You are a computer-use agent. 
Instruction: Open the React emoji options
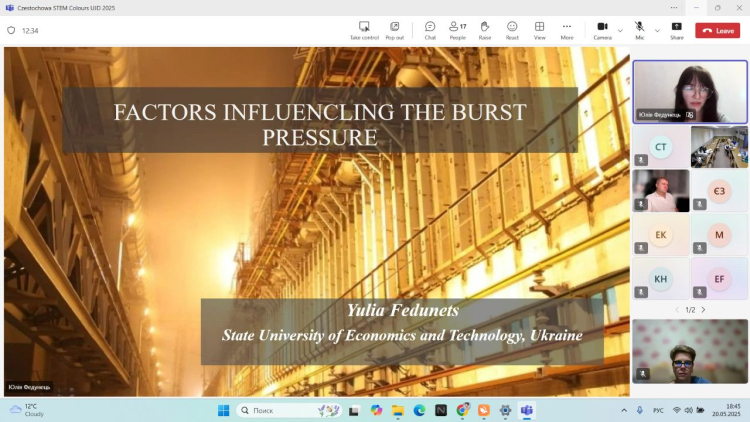click(512, 27)
